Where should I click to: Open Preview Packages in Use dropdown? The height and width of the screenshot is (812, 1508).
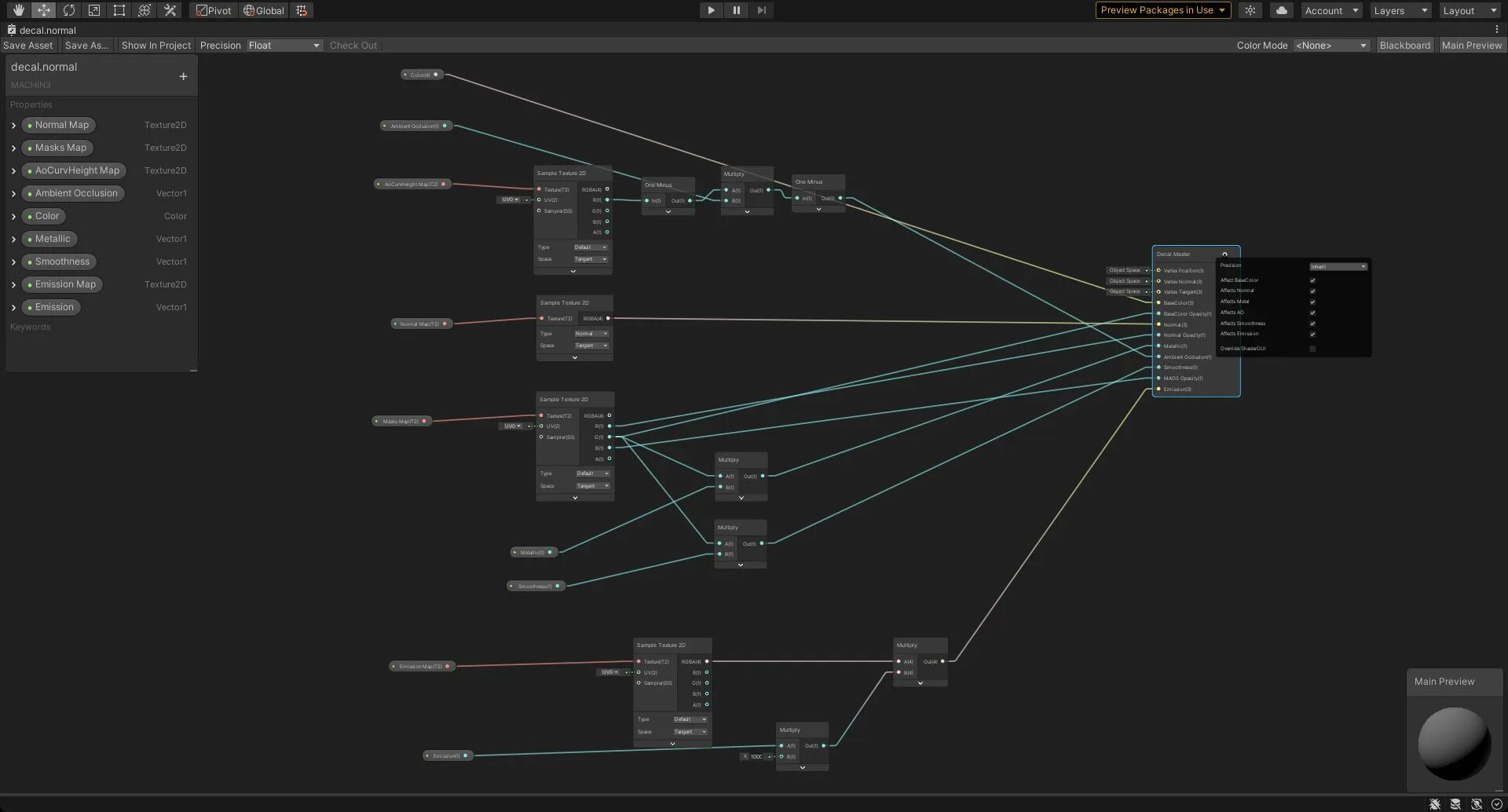click(1163, 10)
